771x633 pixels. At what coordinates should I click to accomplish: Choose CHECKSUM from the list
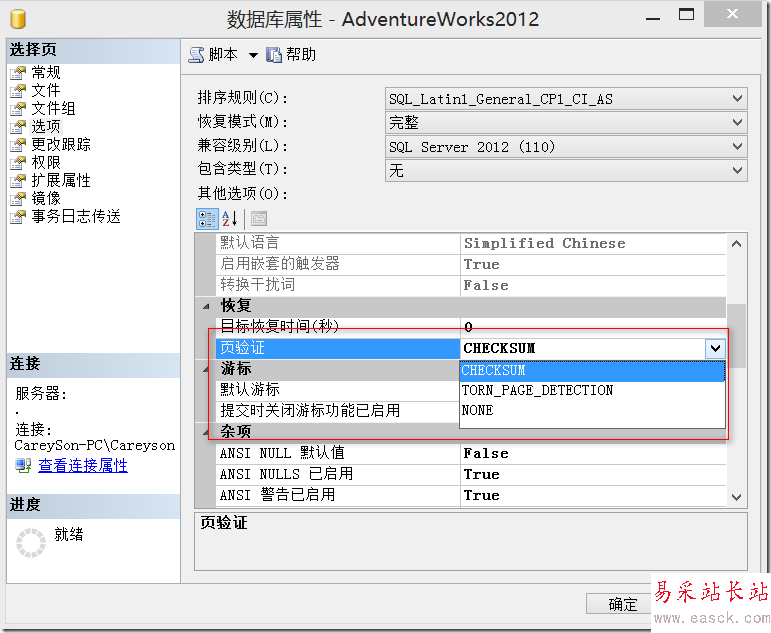click(592, 371)
